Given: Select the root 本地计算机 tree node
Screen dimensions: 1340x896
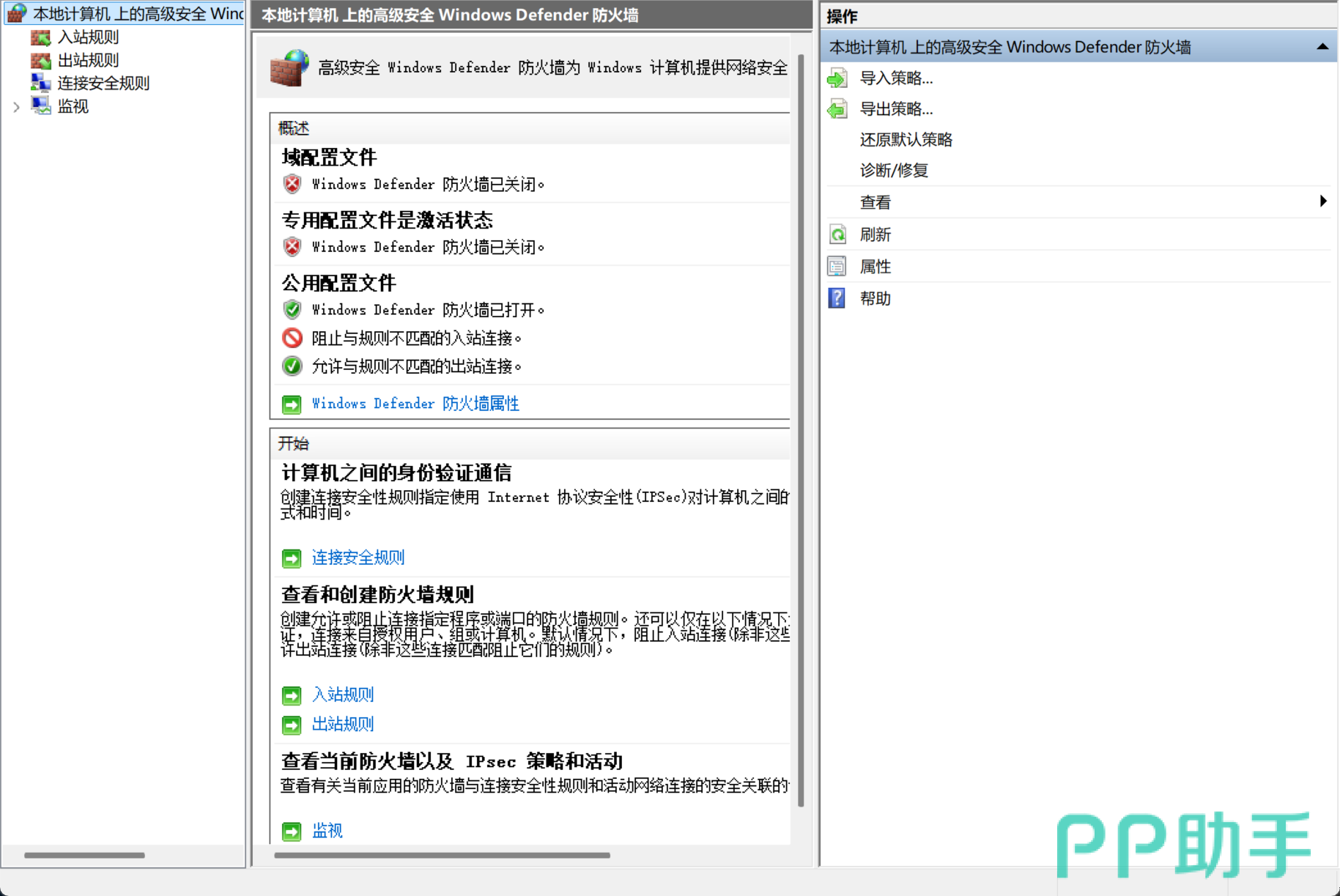Looking at the screenshot, I should coord(138,14).
